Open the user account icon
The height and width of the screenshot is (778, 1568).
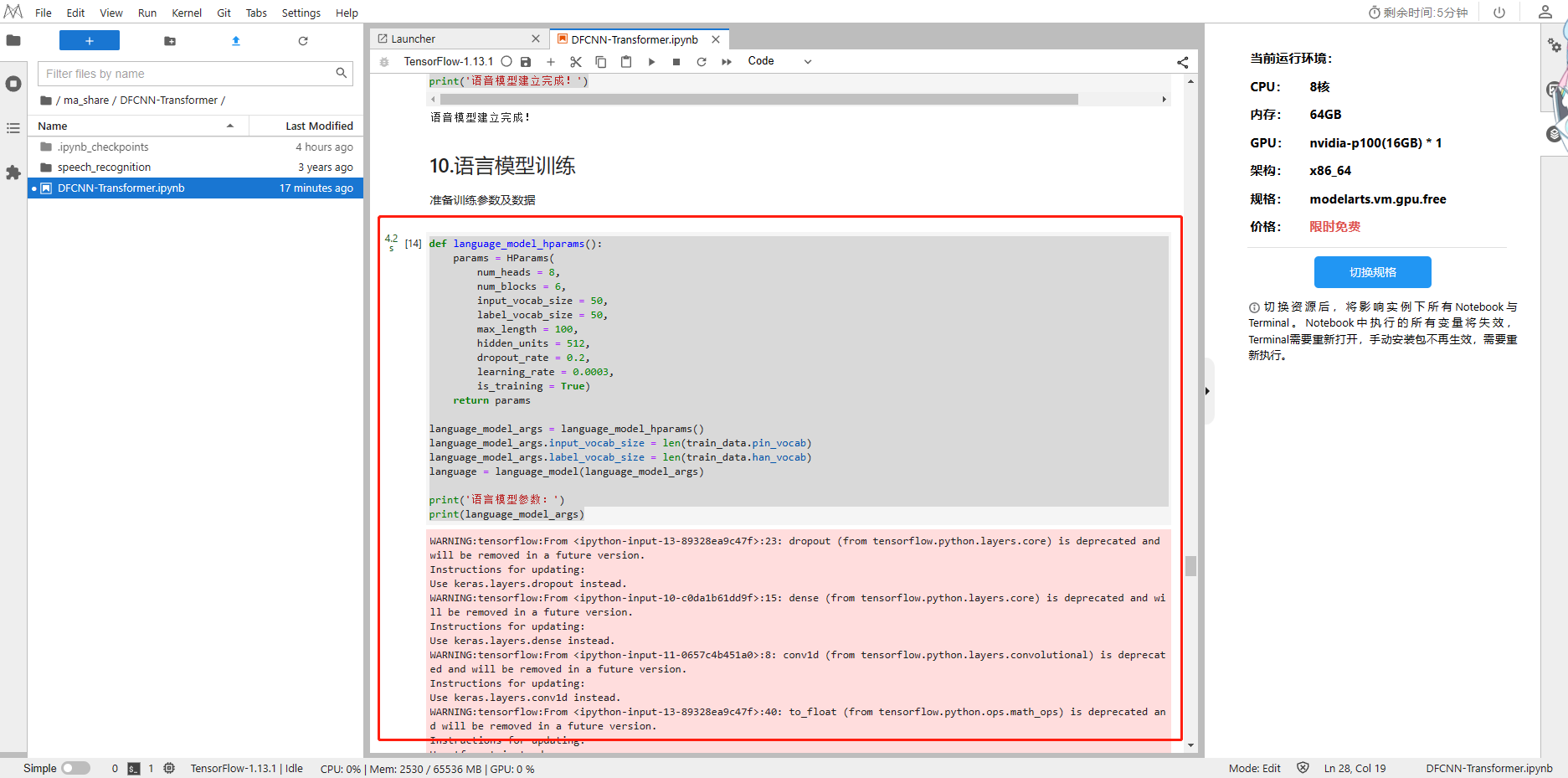pos(1545,12)
